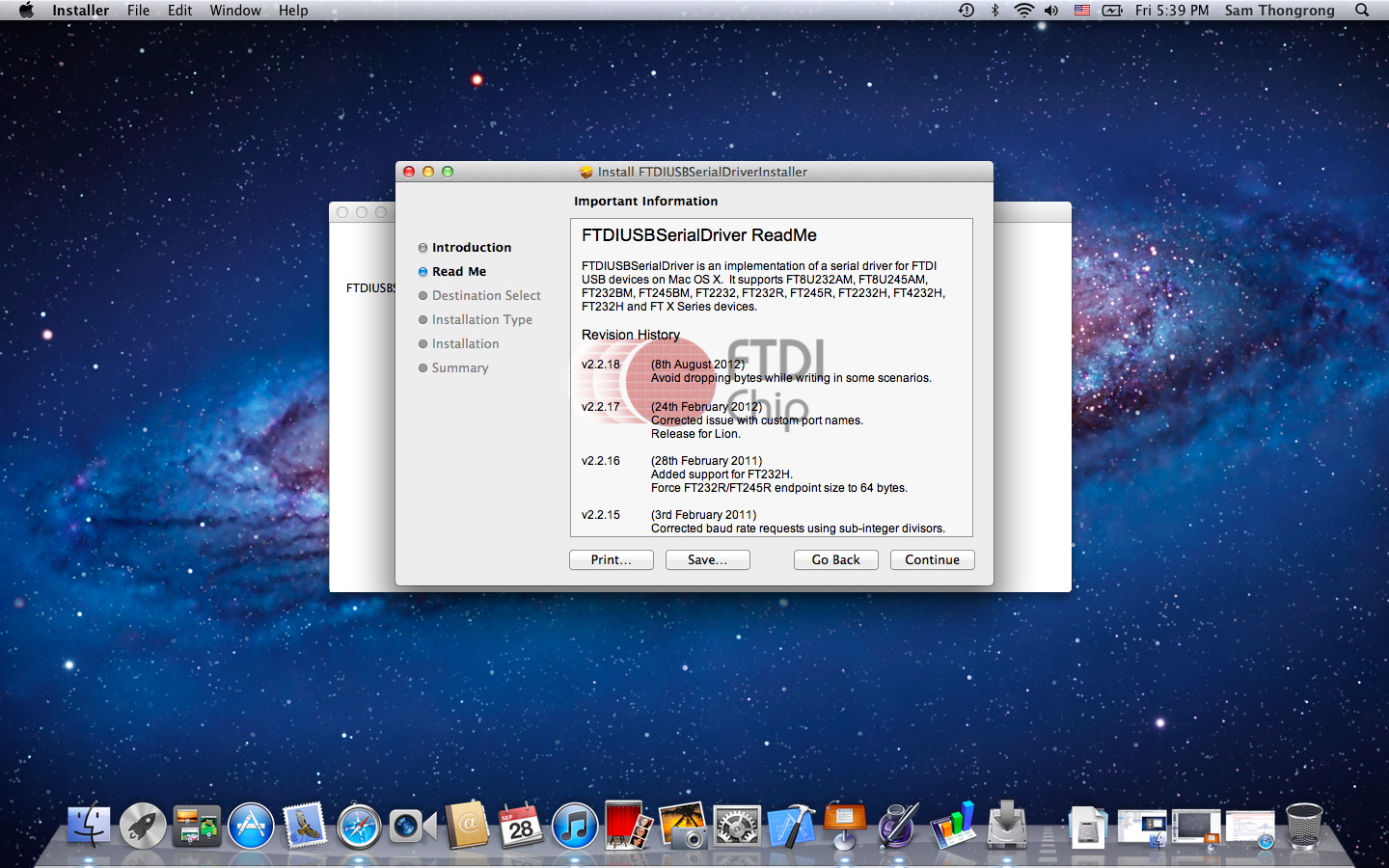Open Finder from the dock
The width and height of the screenshot is (1389, 868).
pyautogui.click(x=89, y=827)
